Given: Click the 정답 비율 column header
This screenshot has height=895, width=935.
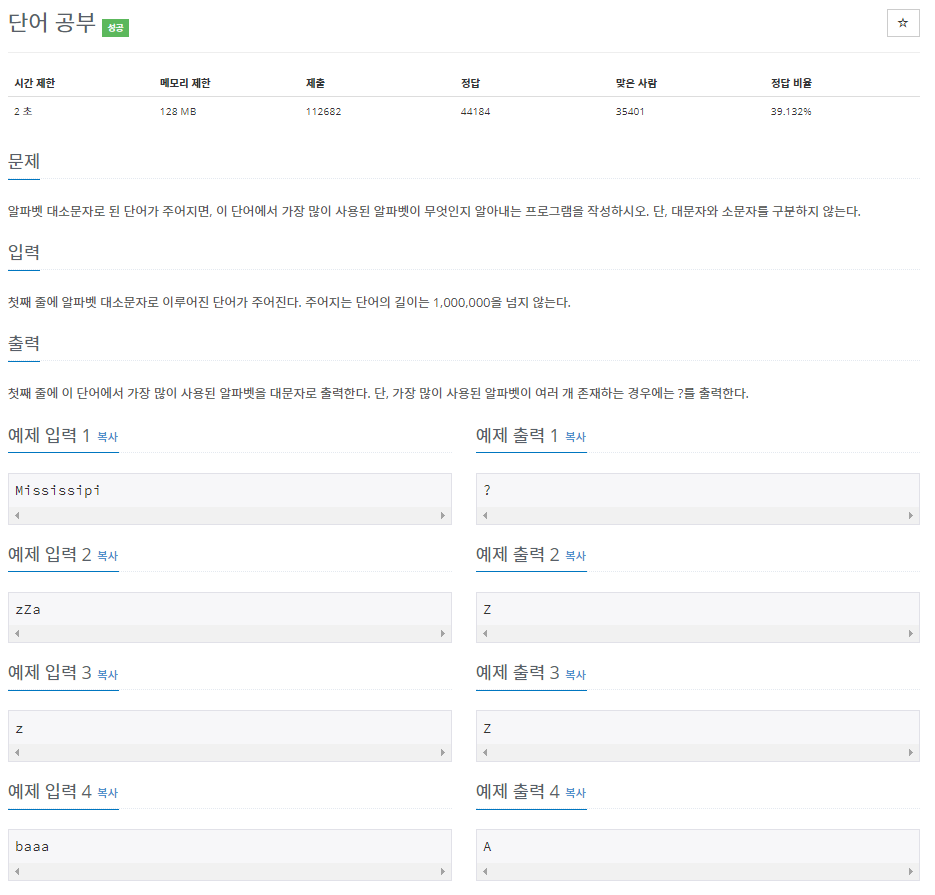Looking at the screenshot, I should tap(791, 83).
